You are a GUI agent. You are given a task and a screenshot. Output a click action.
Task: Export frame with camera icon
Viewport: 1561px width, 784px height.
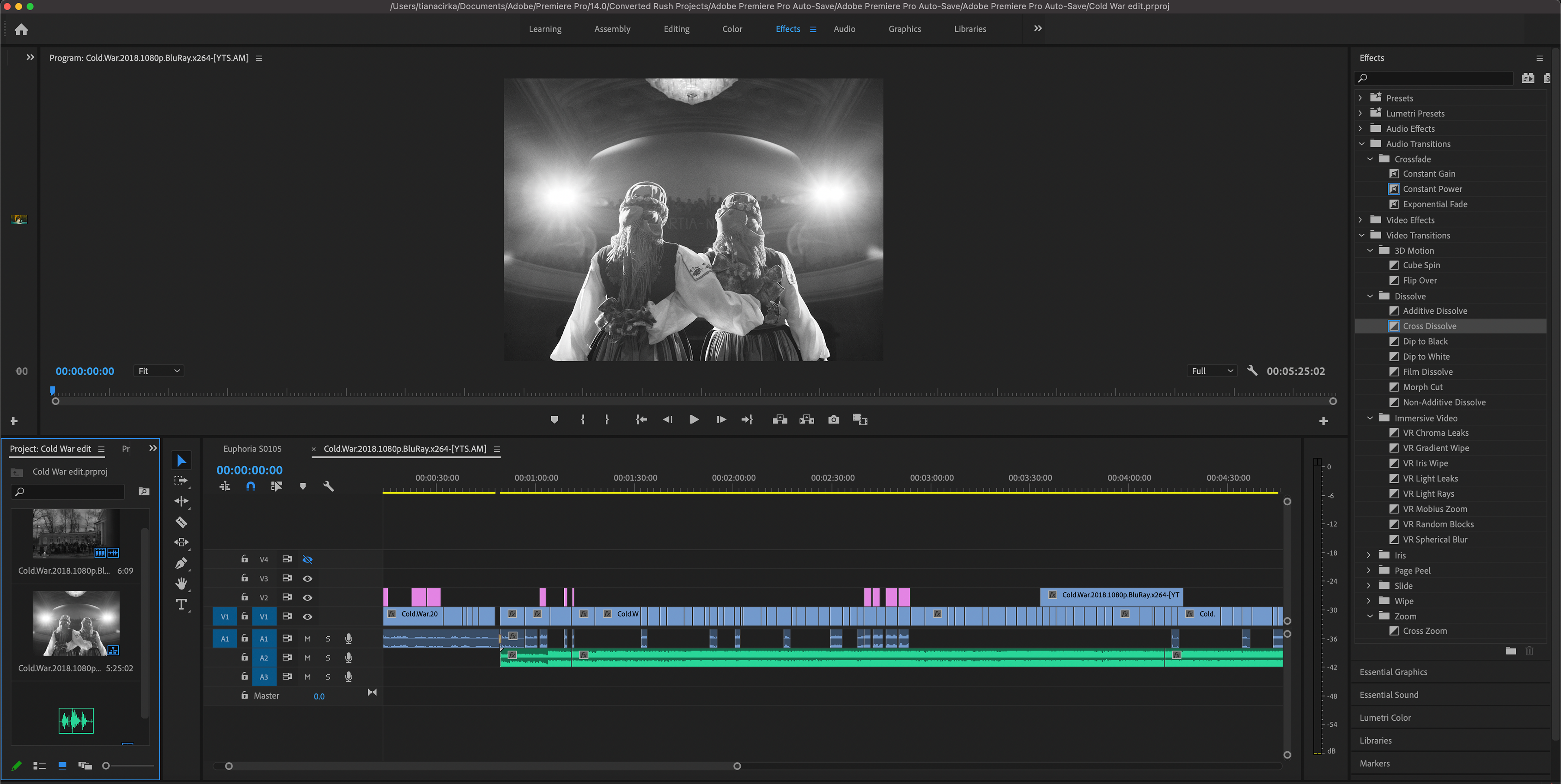point(834,419)
